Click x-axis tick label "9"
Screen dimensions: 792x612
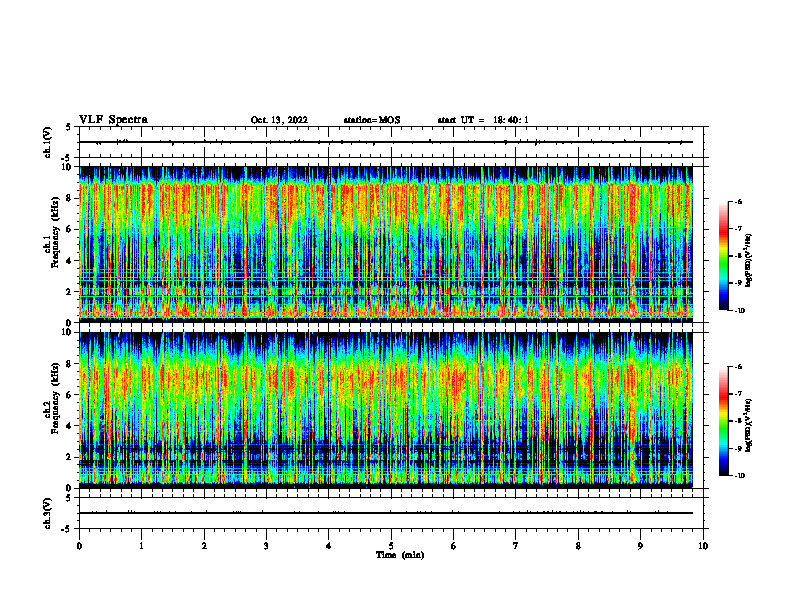[640, 546]
